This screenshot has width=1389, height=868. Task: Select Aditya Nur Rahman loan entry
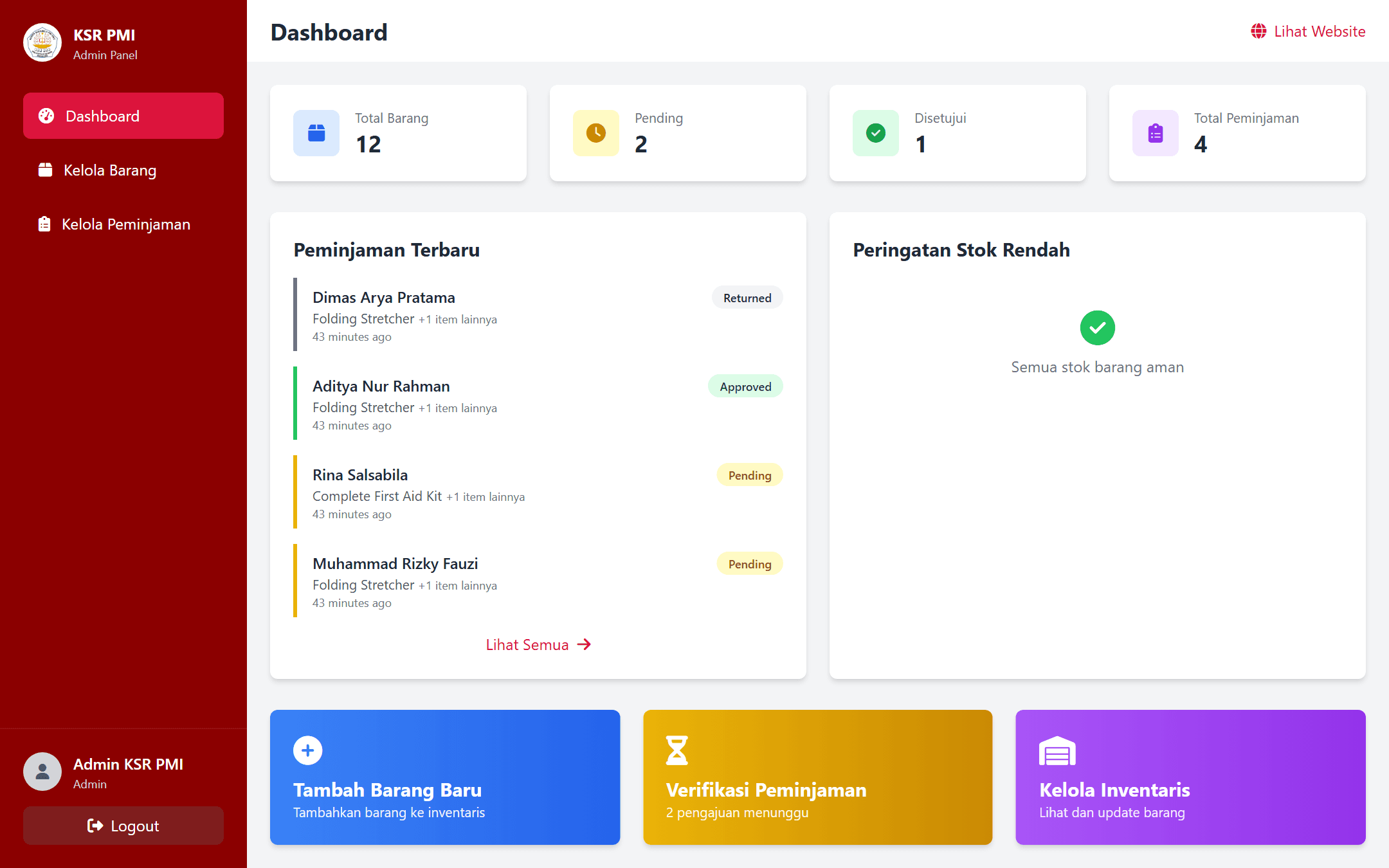(x=538, y=403)
